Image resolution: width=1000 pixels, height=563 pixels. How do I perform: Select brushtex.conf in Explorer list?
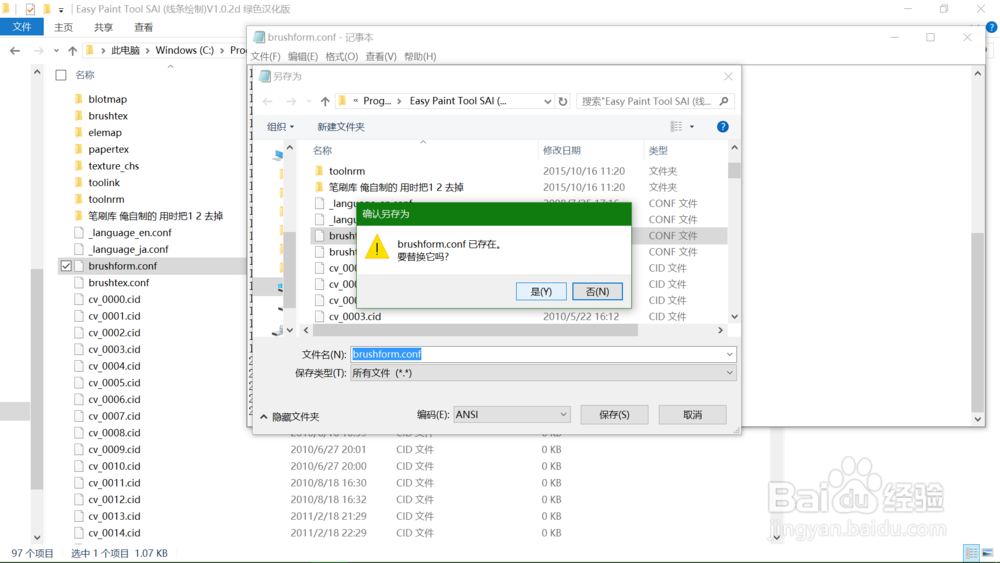[x=119, y=282]
